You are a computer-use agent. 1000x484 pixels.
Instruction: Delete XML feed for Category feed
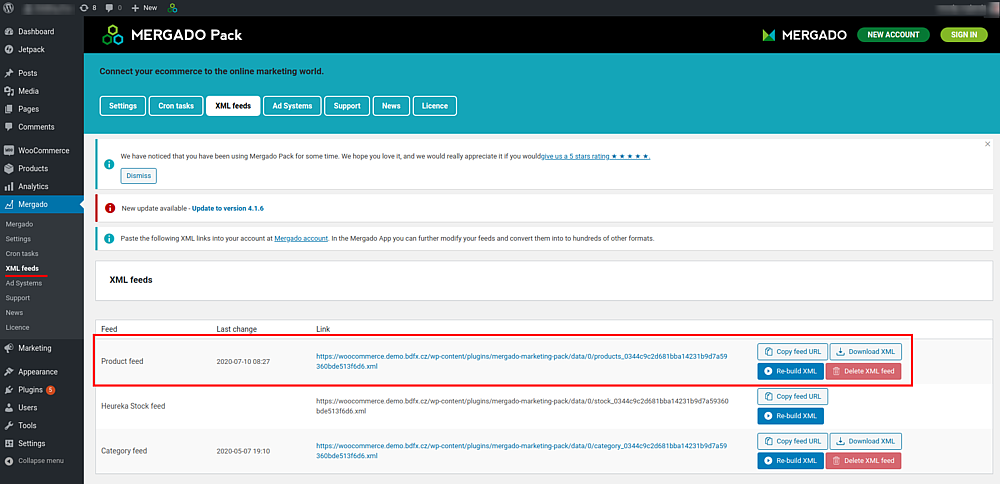pos(864,461)
